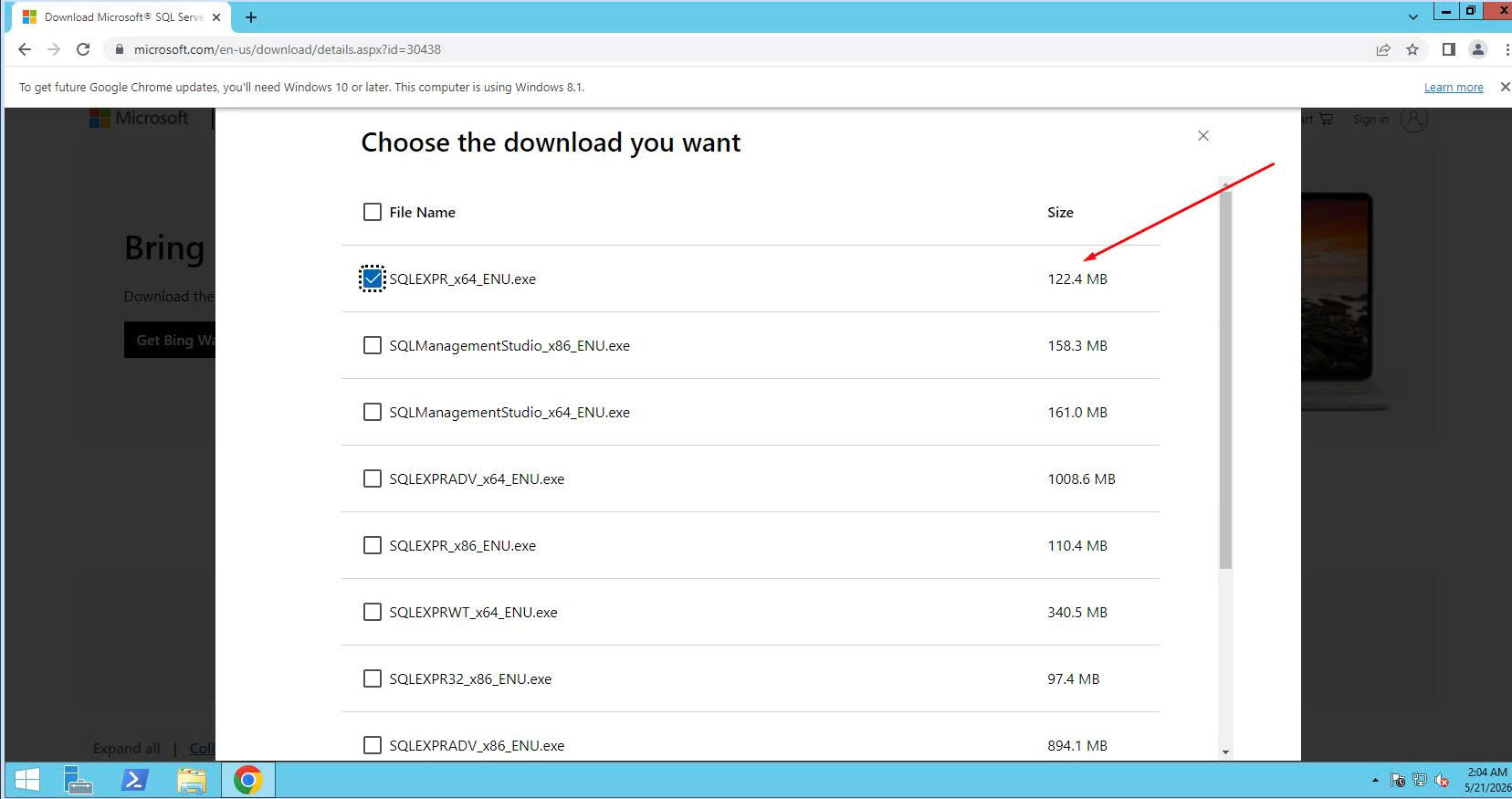Open the Chrome side panel
1512x799 pixels.
pos(1448,49)
